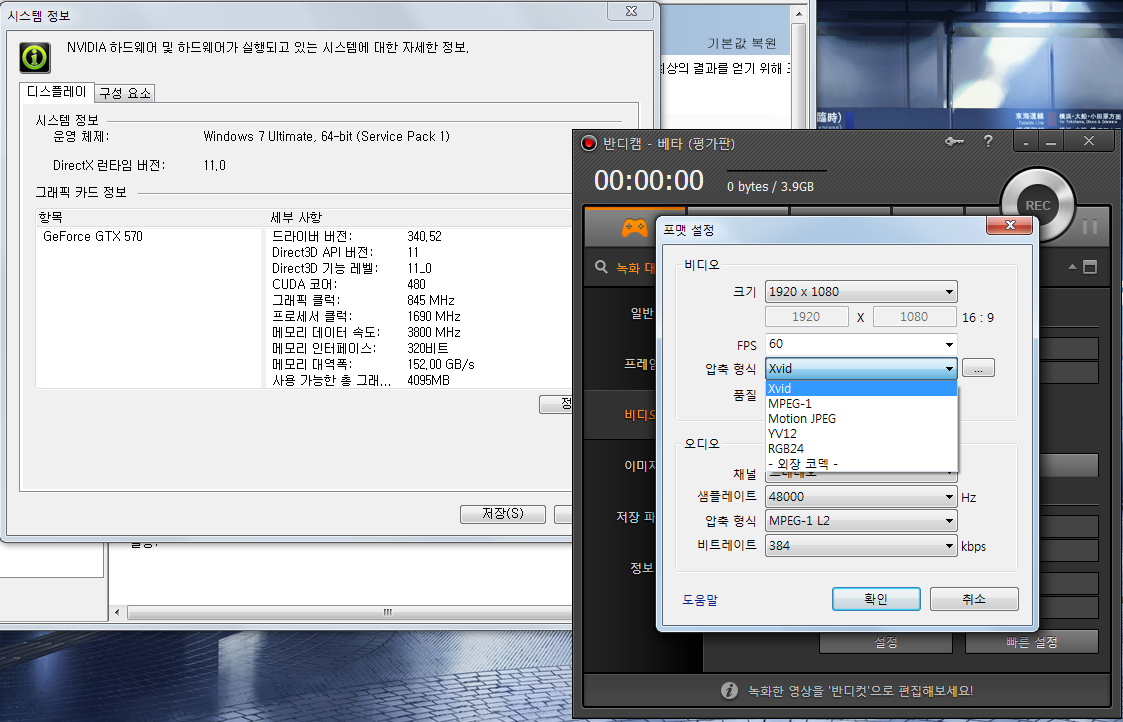Select the 비디오 section in Bandicam sidebar

[x=640, y=415]
